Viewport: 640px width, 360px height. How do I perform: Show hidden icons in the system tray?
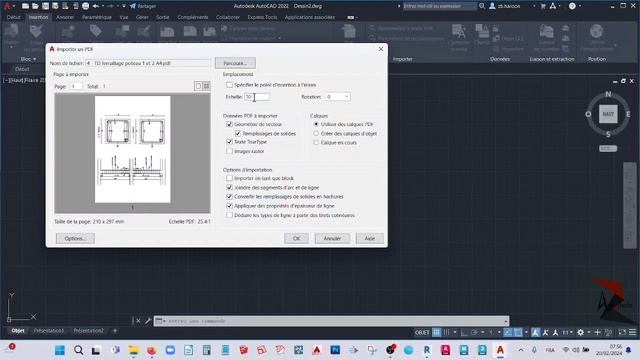[x=521, y=350]
